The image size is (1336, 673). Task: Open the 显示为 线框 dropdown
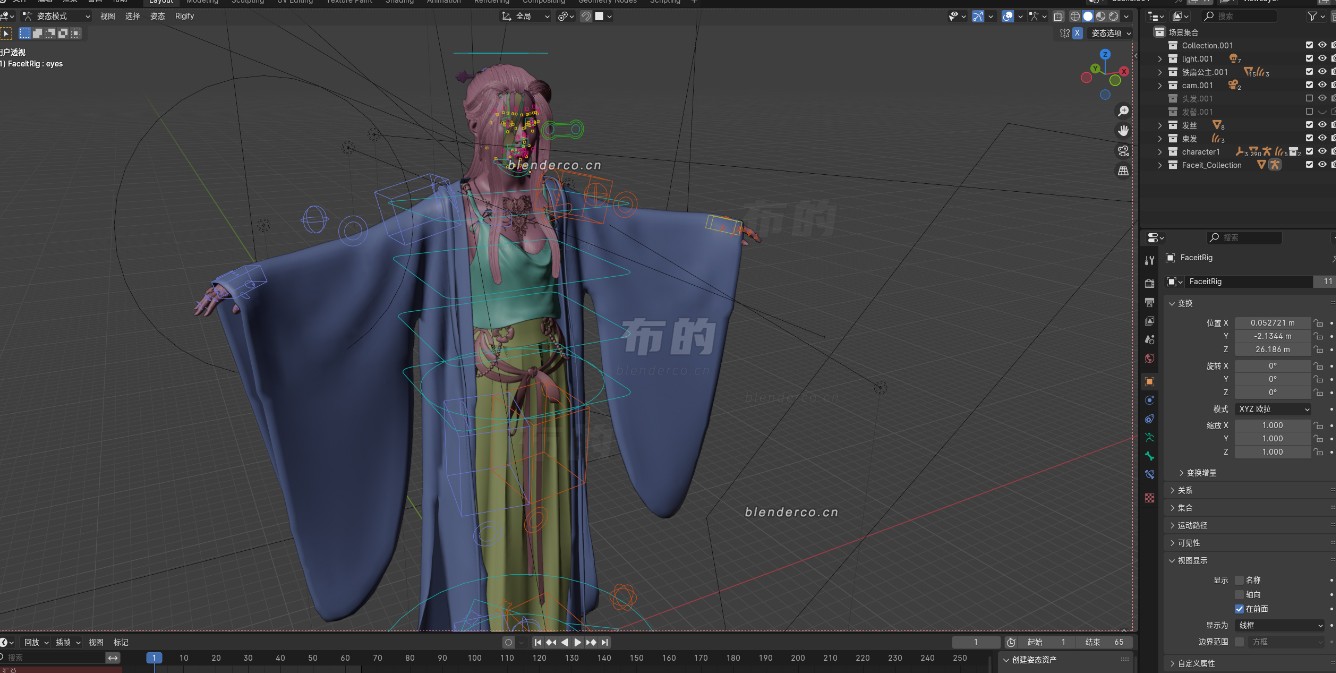[x=1280, y=625]
